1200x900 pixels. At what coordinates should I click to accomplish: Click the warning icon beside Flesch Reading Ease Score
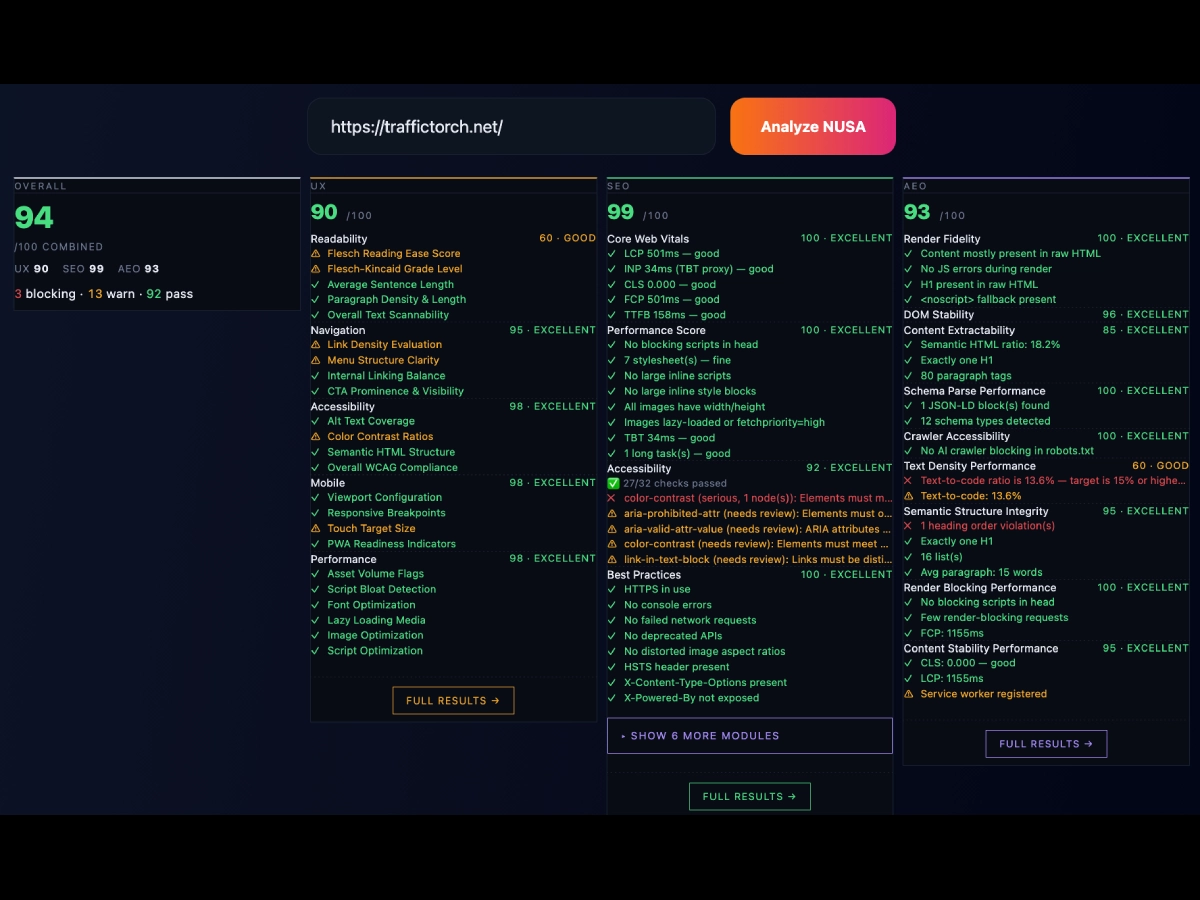316,254
